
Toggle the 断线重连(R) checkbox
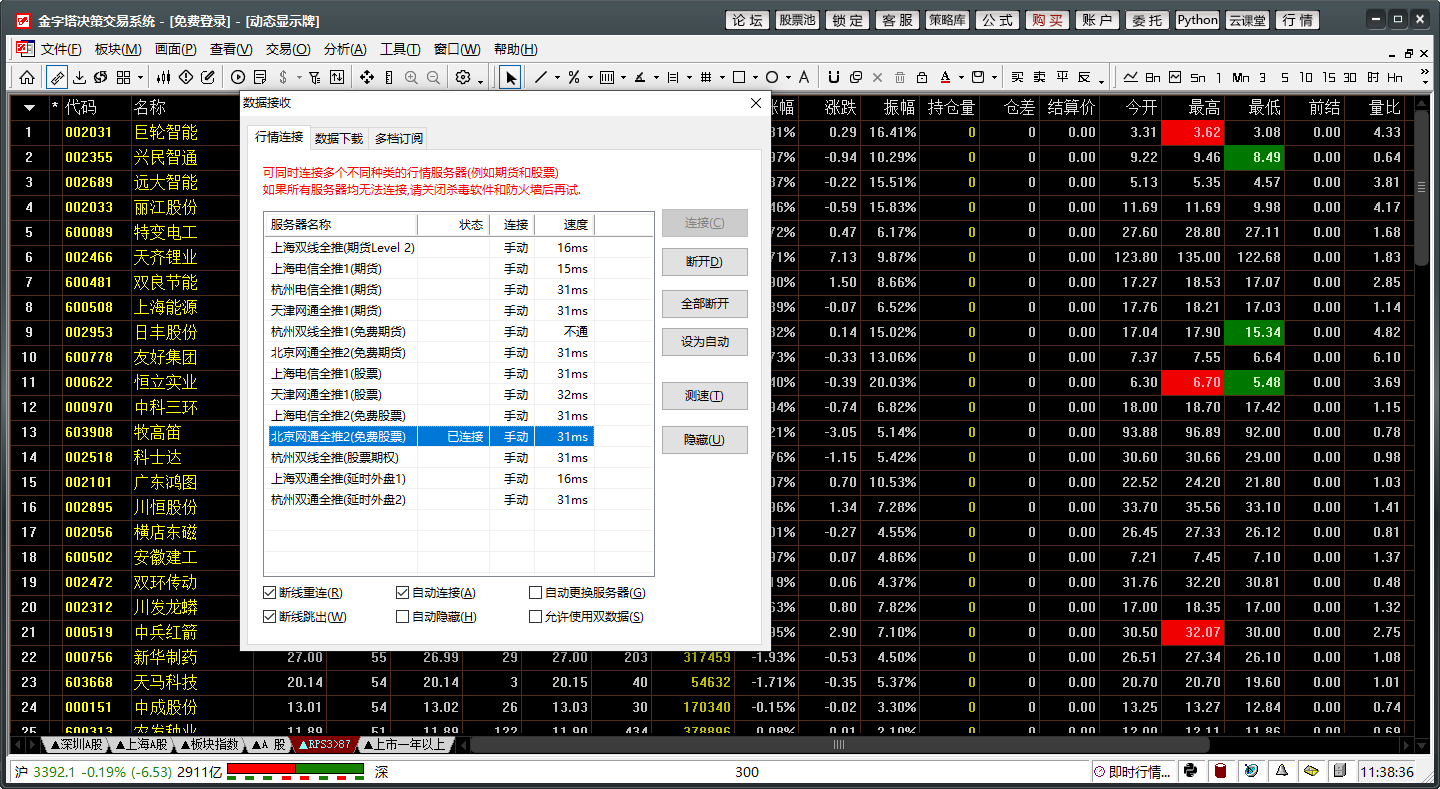coord(270,593)
